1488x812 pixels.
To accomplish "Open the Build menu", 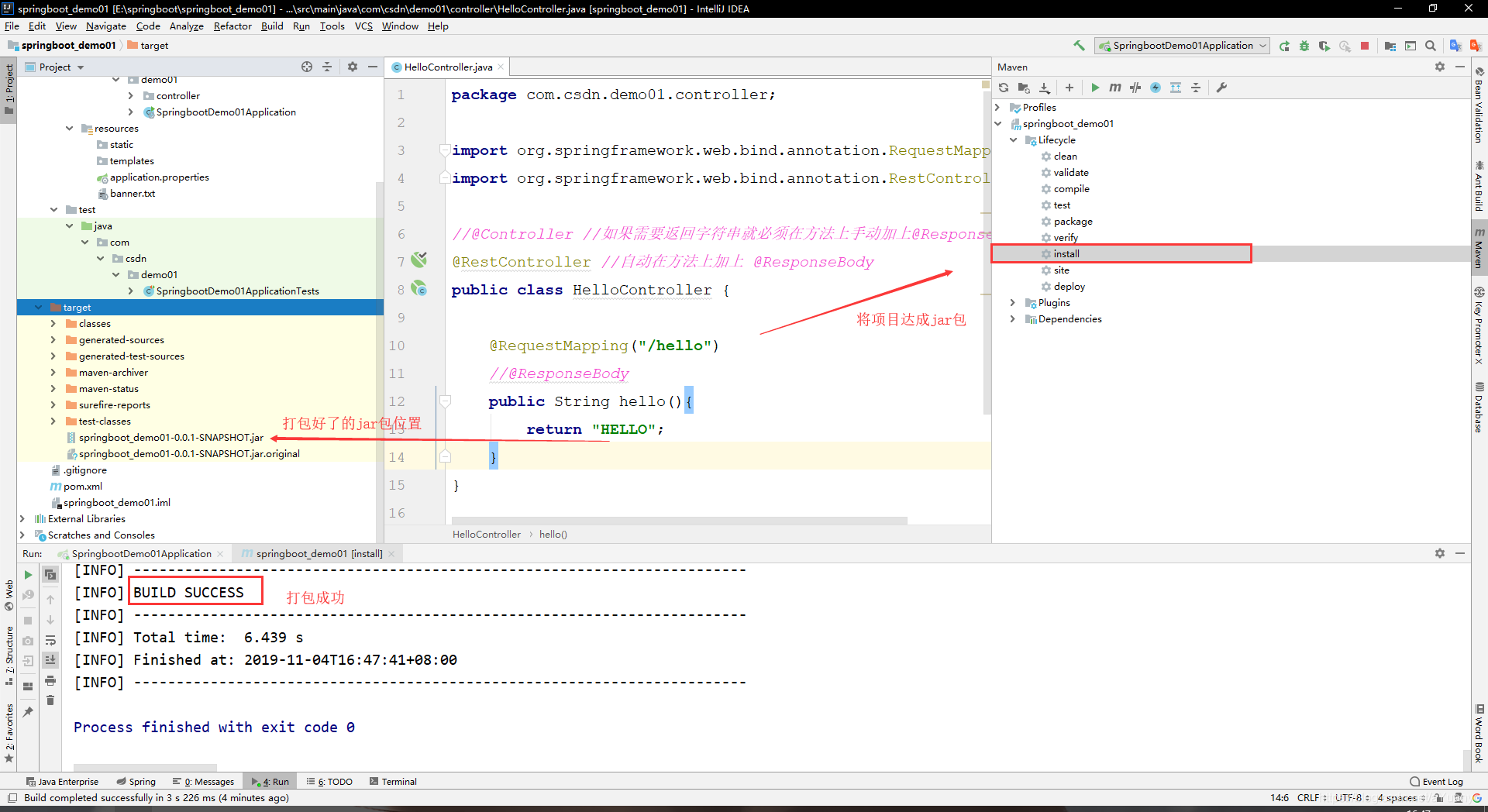I will 272,26.
